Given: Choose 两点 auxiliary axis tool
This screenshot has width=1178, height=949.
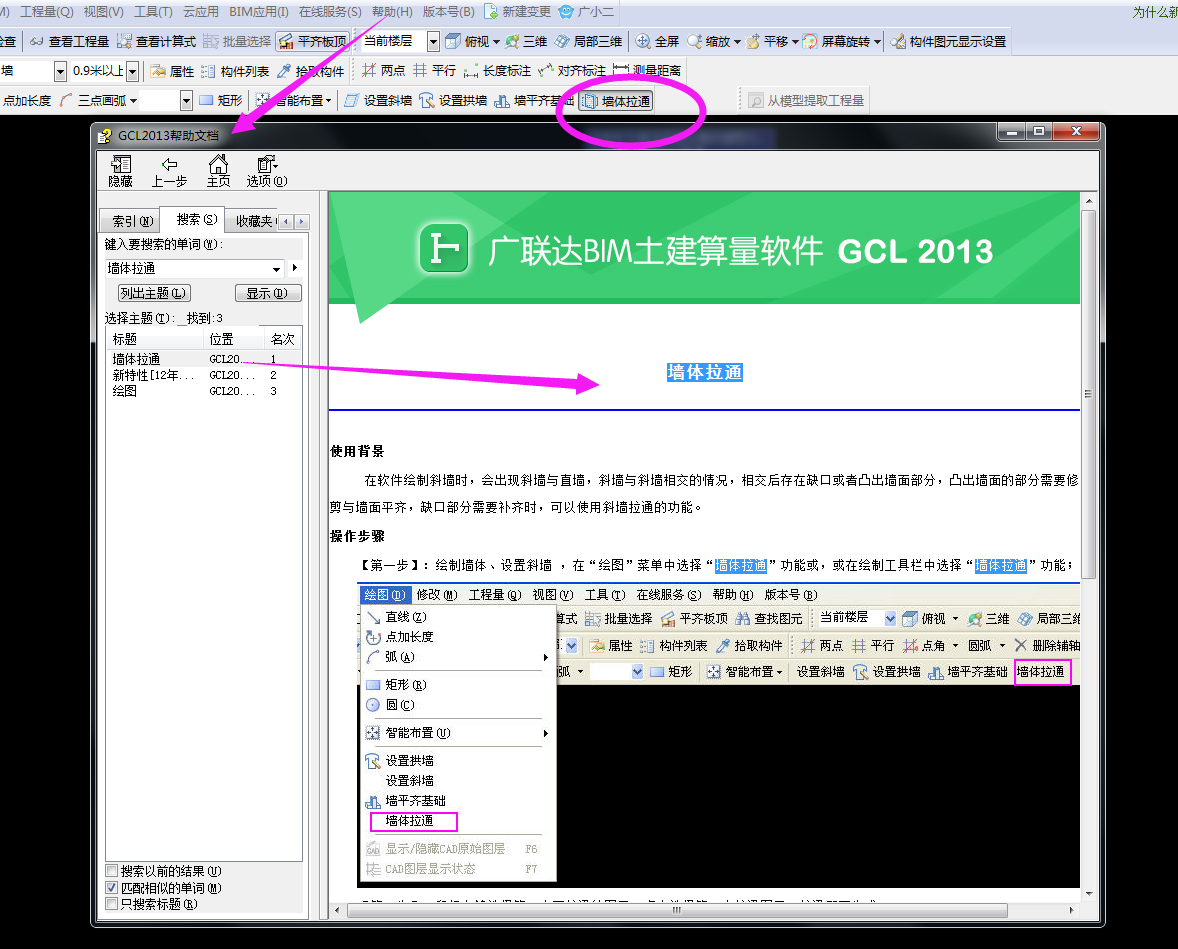Looking at the screenshot, I should point(383,71).
